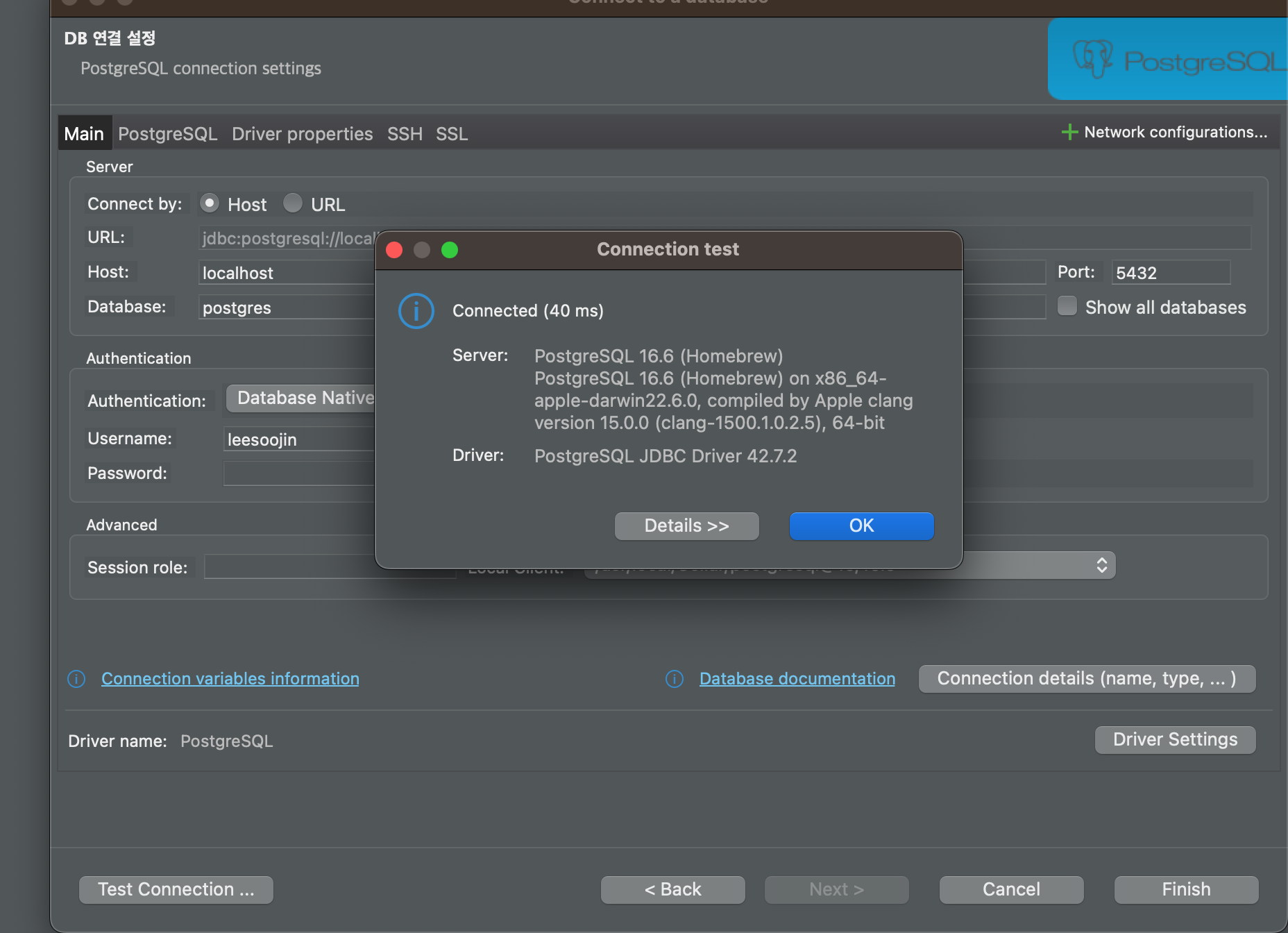The image size is (1288, 933).
Task: Open Driver Settings
Action: pyautogui.click(x=1176, y=740)
